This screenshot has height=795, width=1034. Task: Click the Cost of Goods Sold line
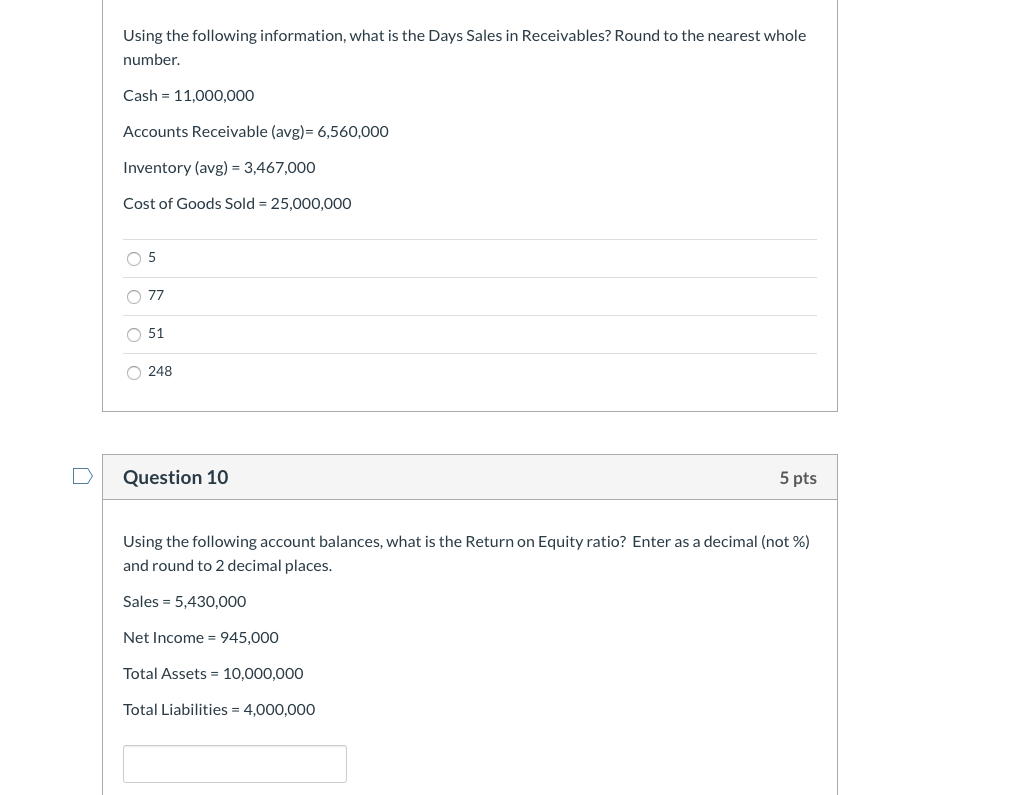[x=237, y=202]
